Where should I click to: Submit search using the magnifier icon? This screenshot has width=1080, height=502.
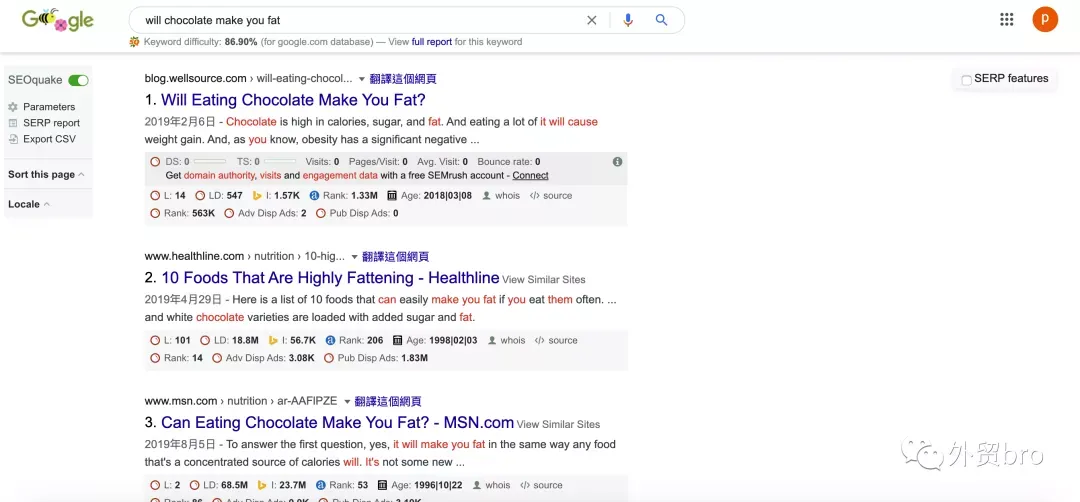(x=661, y=21)
